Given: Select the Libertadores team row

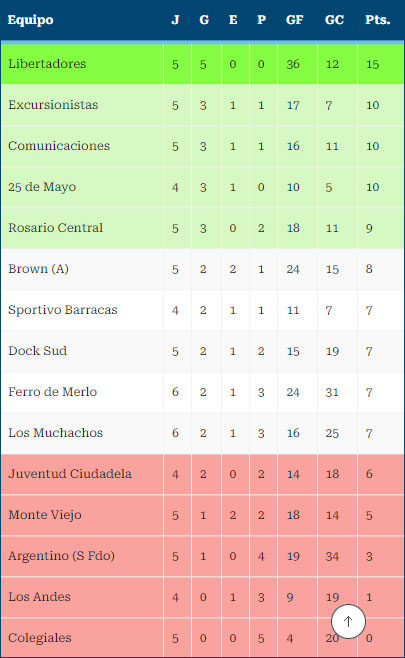Looking at the screenshot, I should (202, 64).
